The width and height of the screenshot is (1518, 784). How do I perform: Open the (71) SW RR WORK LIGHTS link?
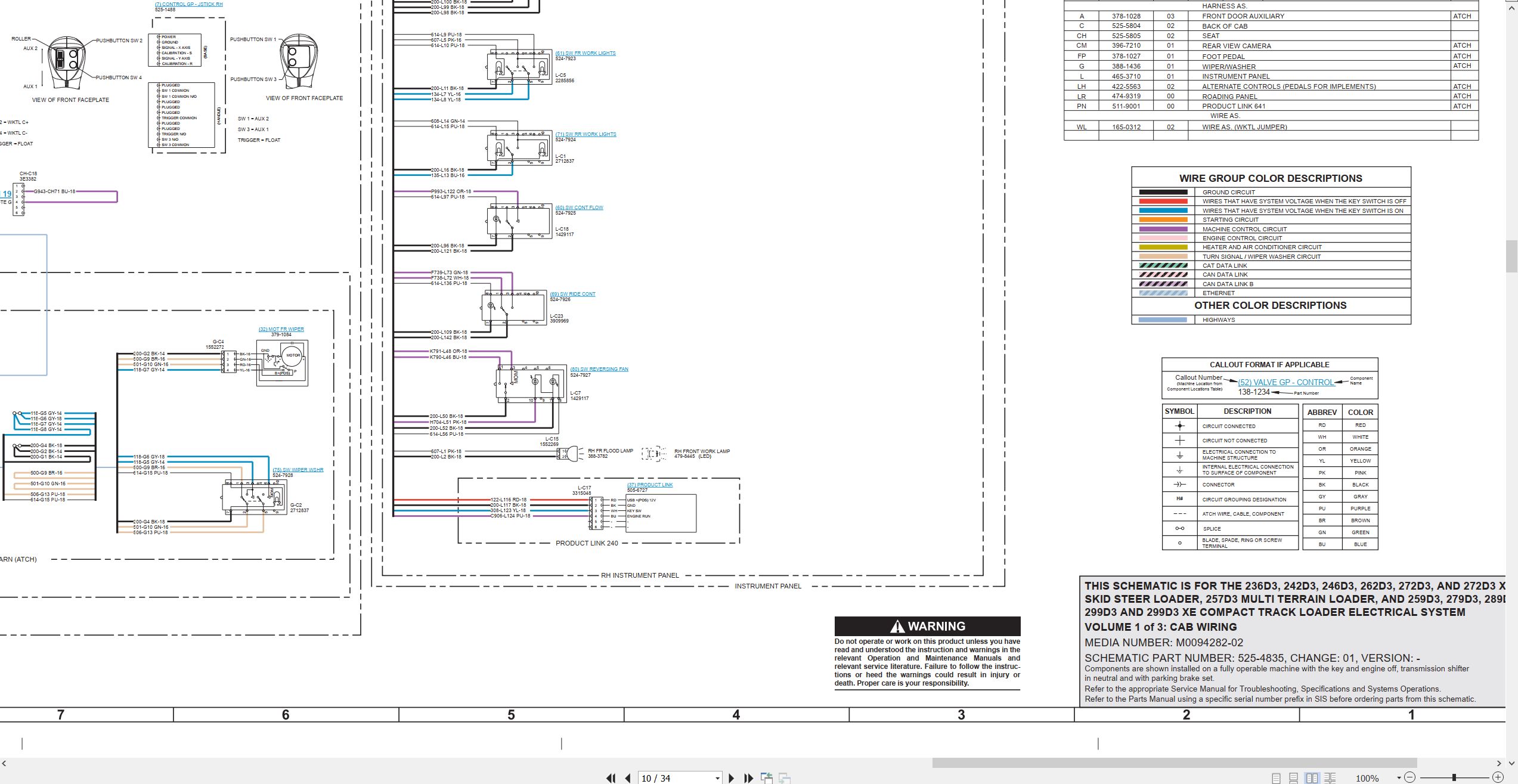point(585,134)
